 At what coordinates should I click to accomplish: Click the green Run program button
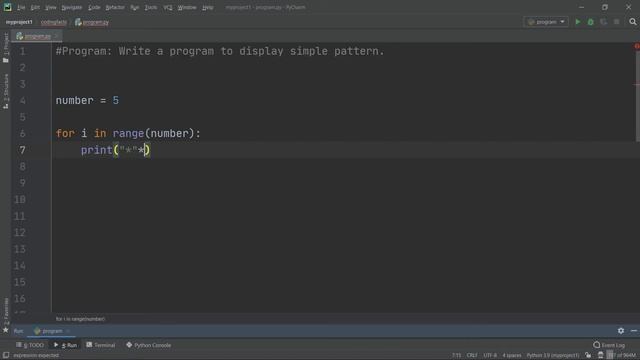(x=578, y=22)
